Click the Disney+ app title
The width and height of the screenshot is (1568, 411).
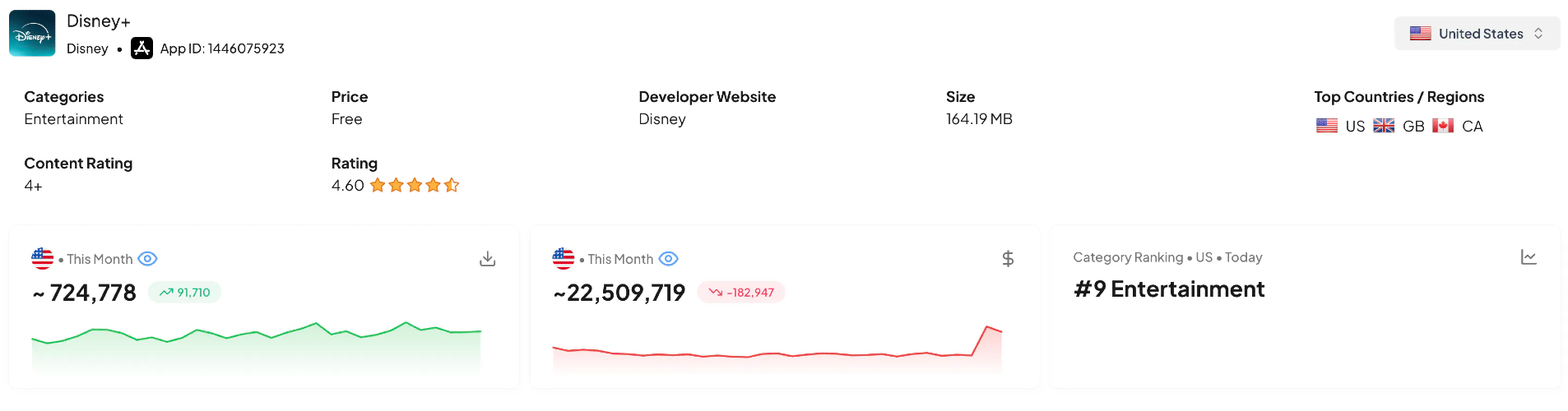99,21
